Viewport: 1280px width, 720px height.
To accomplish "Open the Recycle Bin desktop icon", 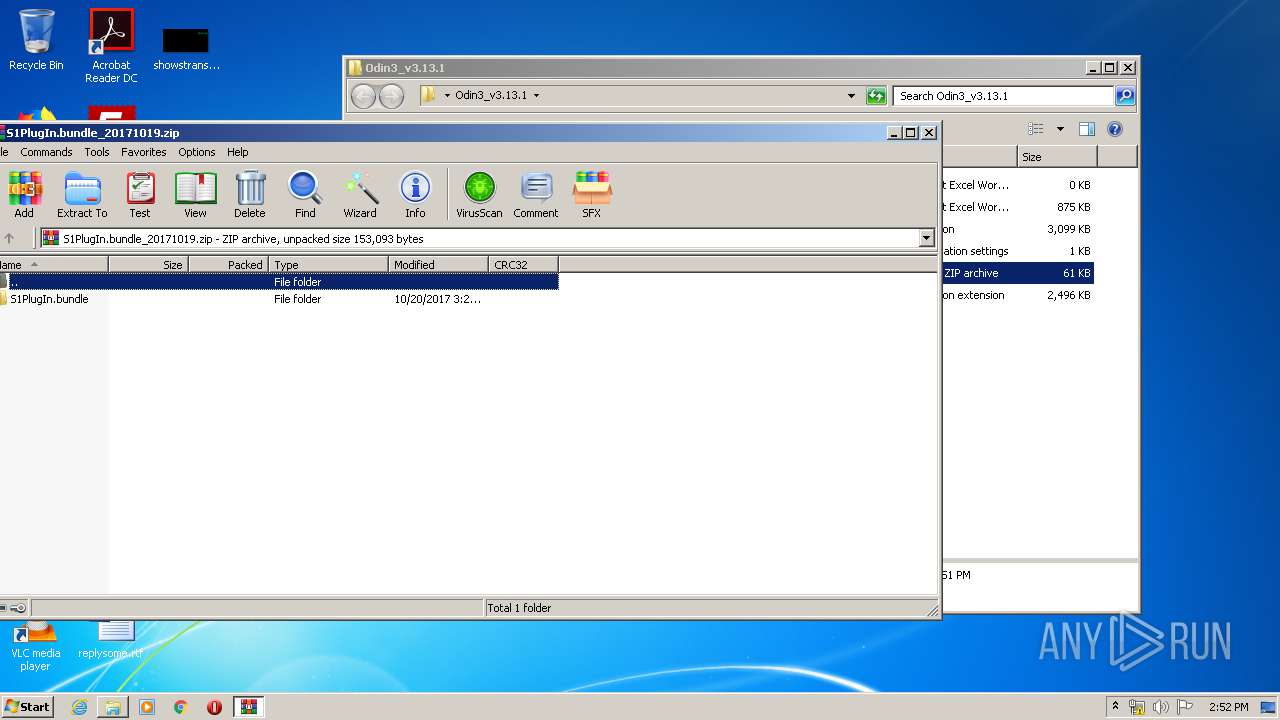I will tap(36, 40).
